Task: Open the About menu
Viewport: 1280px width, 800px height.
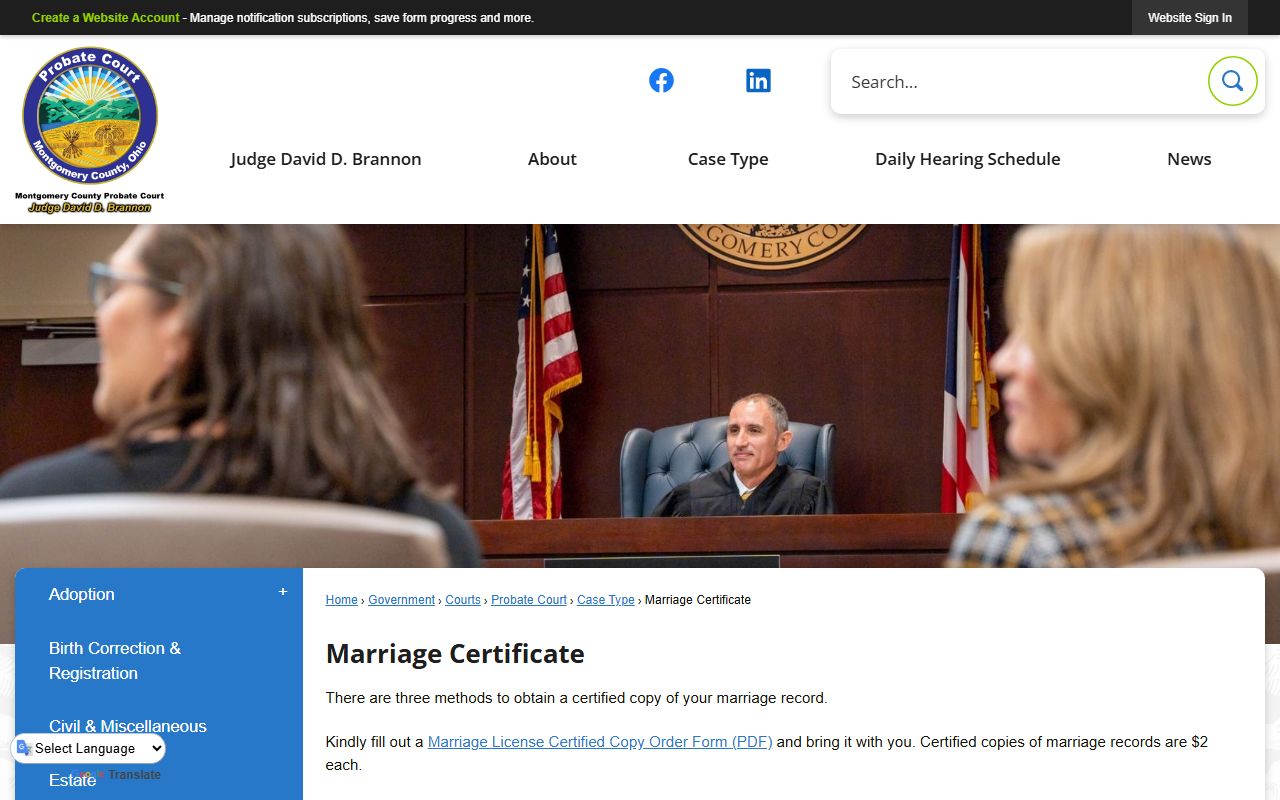Action: pyautogui.click(x=552, y=159)
